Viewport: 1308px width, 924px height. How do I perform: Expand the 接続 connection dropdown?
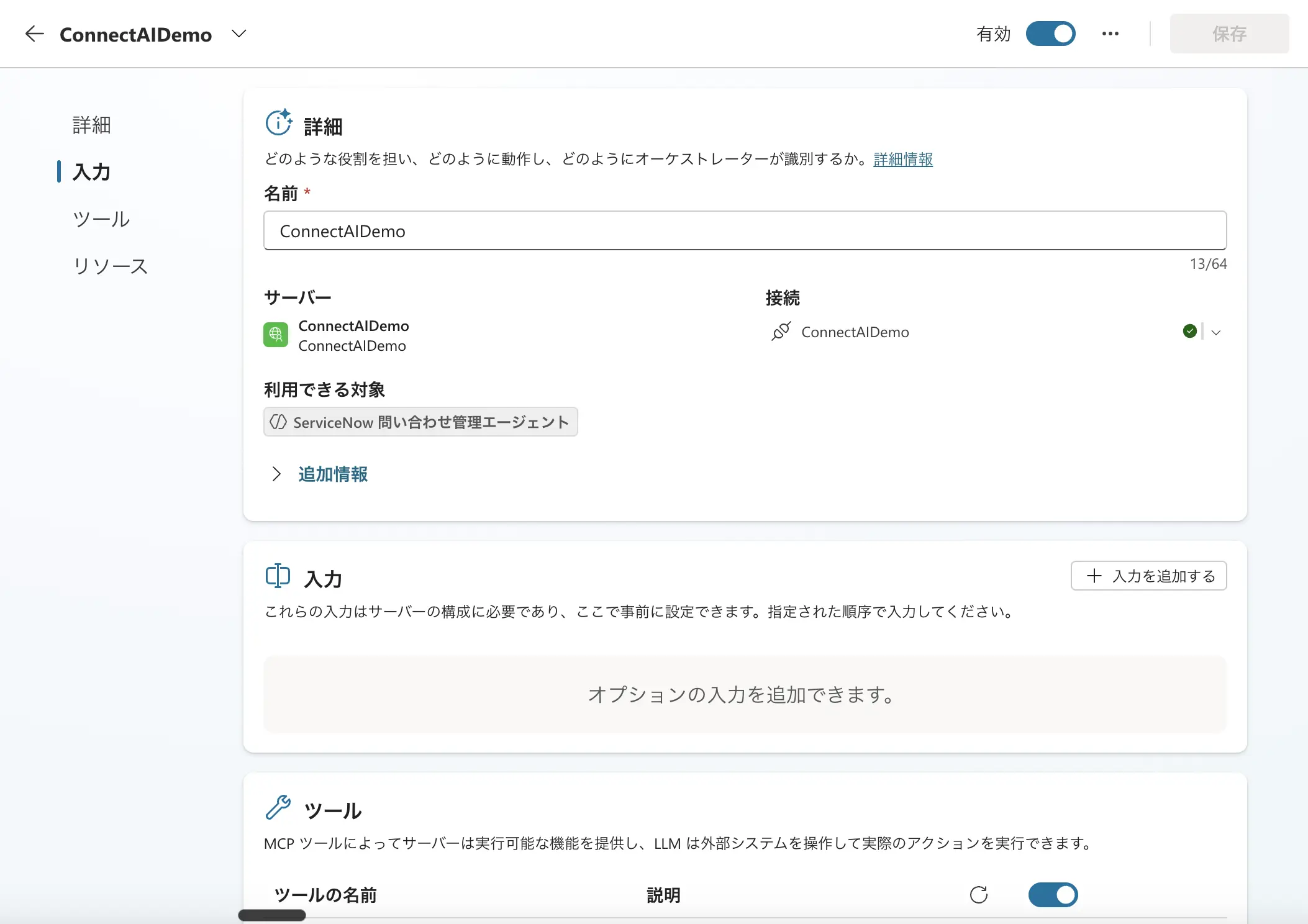point(1216,332)
